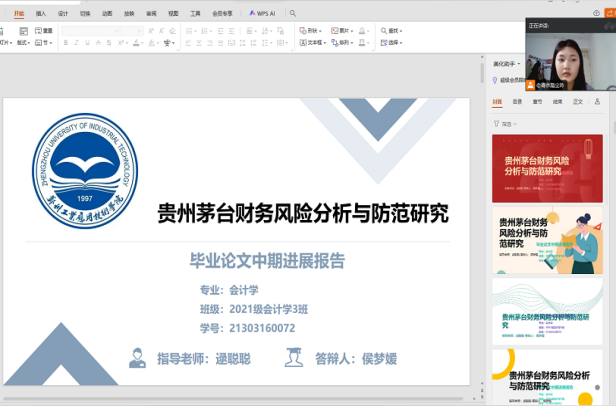Click the Bold formatting icon

click(65, 43)
